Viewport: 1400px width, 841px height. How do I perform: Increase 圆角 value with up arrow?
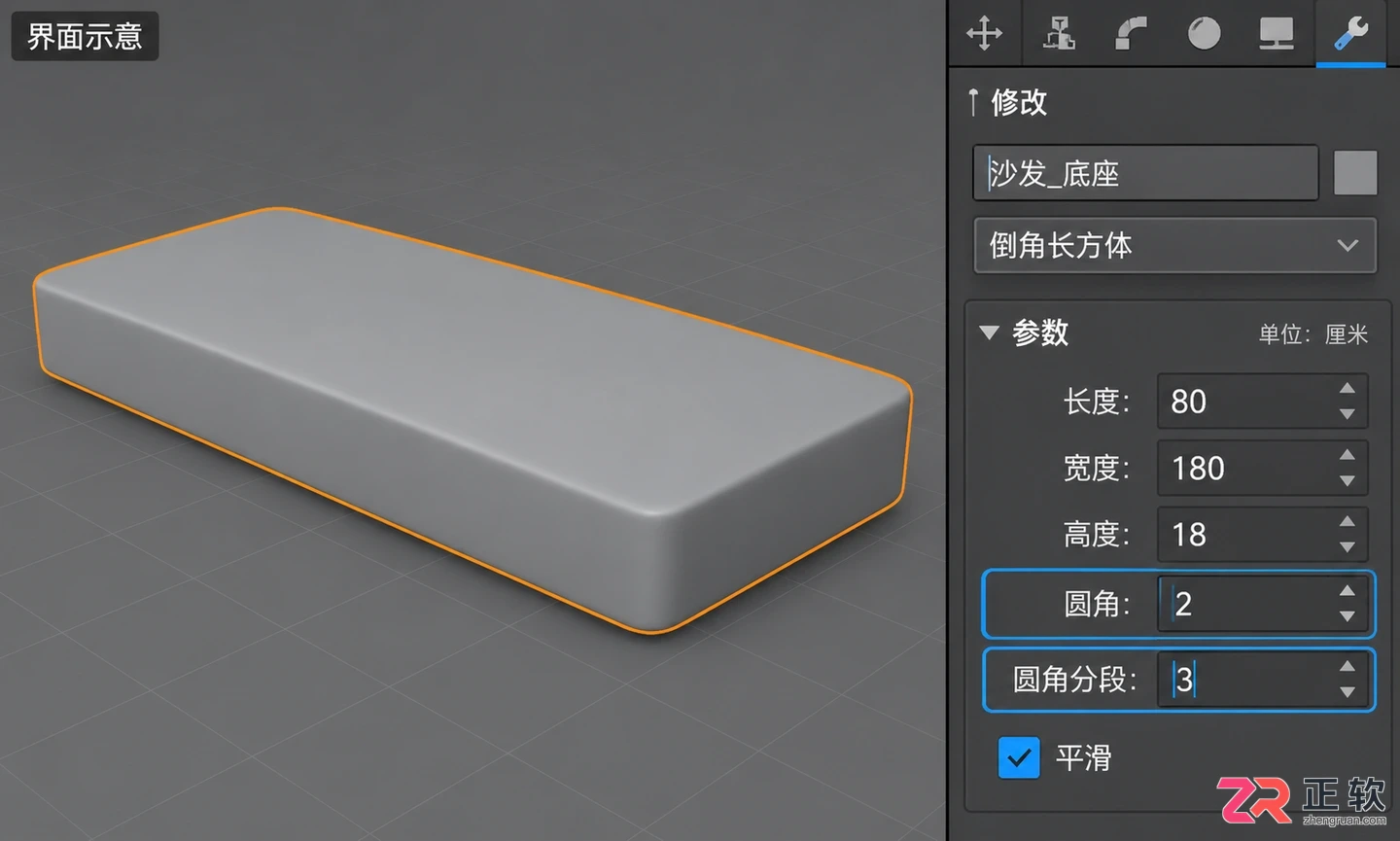click(x=1347, y=590)
